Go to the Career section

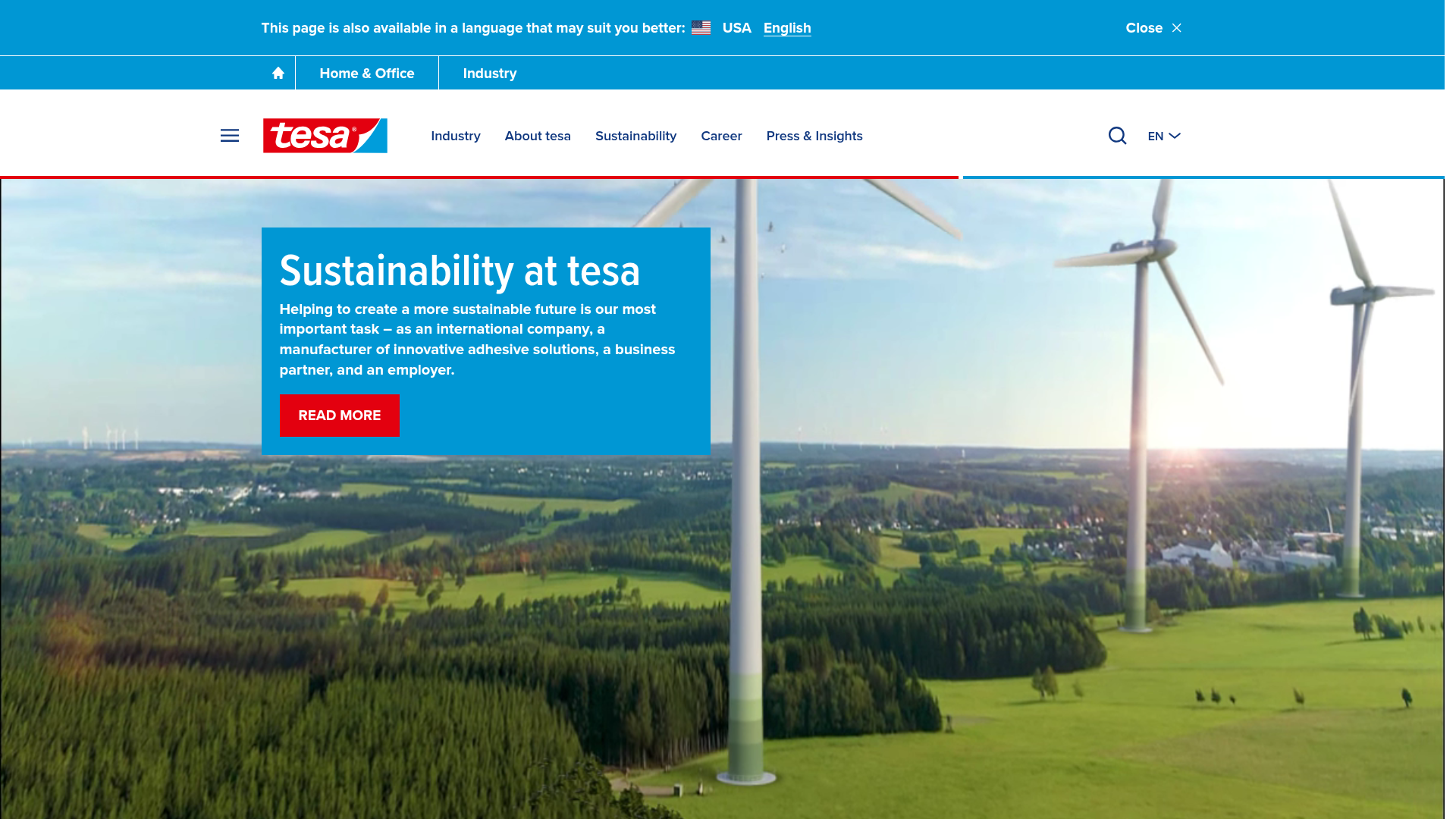[x=721, y=136]
